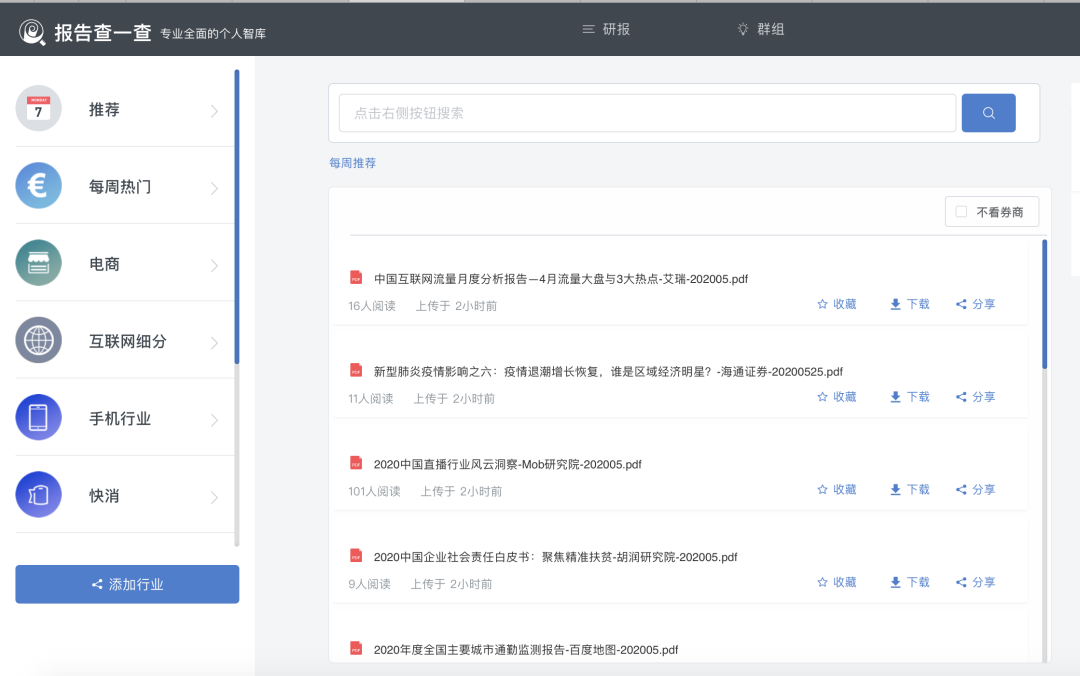Expand the 每周热门 category chevron
Image resolution: width=1080 pixels, height=676 pixels.
tap(214, 188)
